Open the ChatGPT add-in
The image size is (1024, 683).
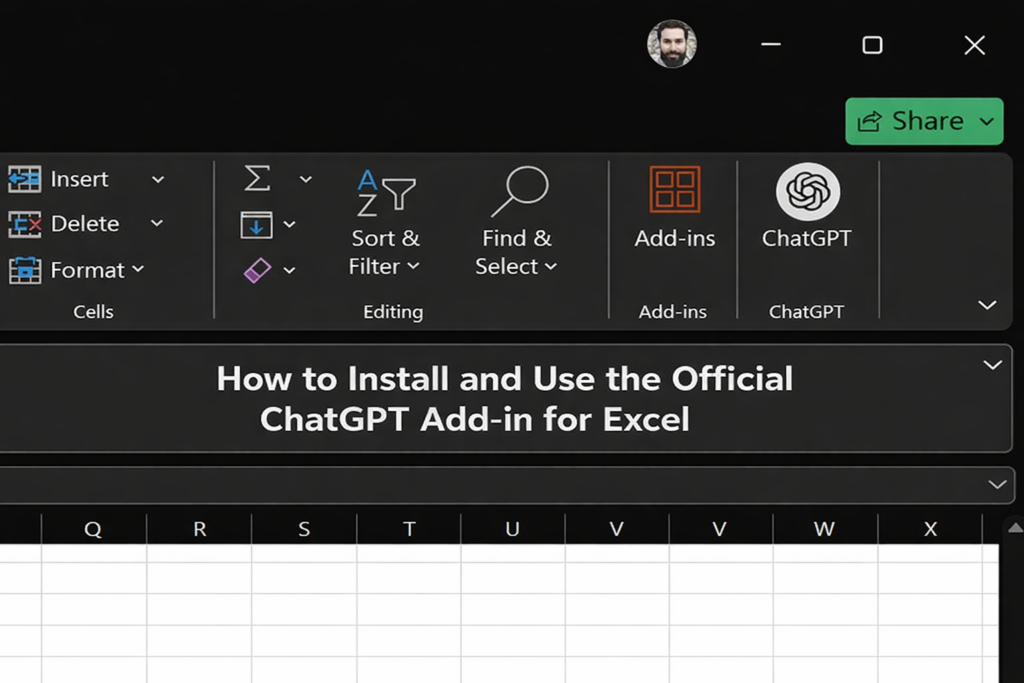(x=807, y=191)
